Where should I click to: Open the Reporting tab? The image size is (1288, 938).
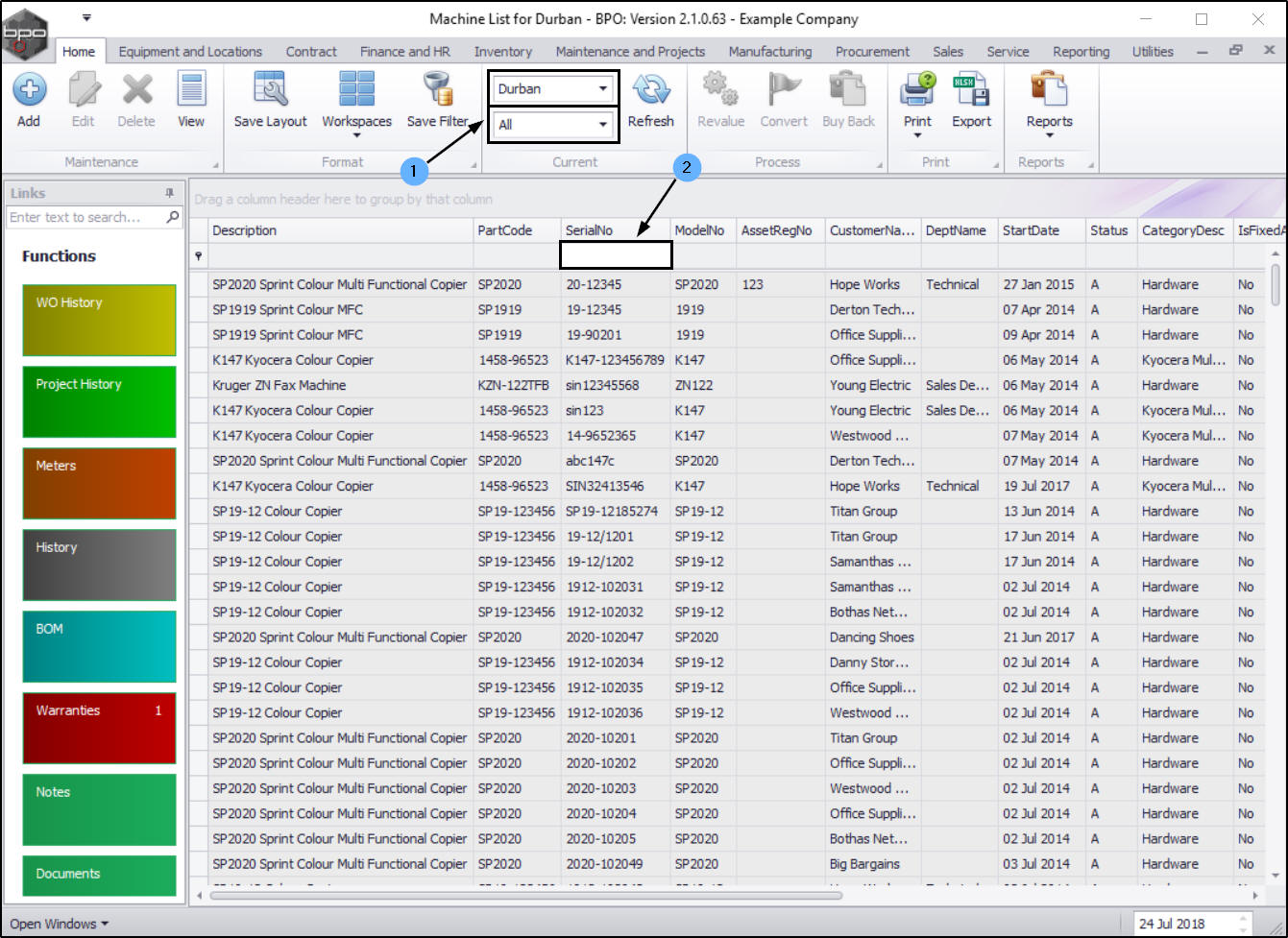[x=1081, y=52]
